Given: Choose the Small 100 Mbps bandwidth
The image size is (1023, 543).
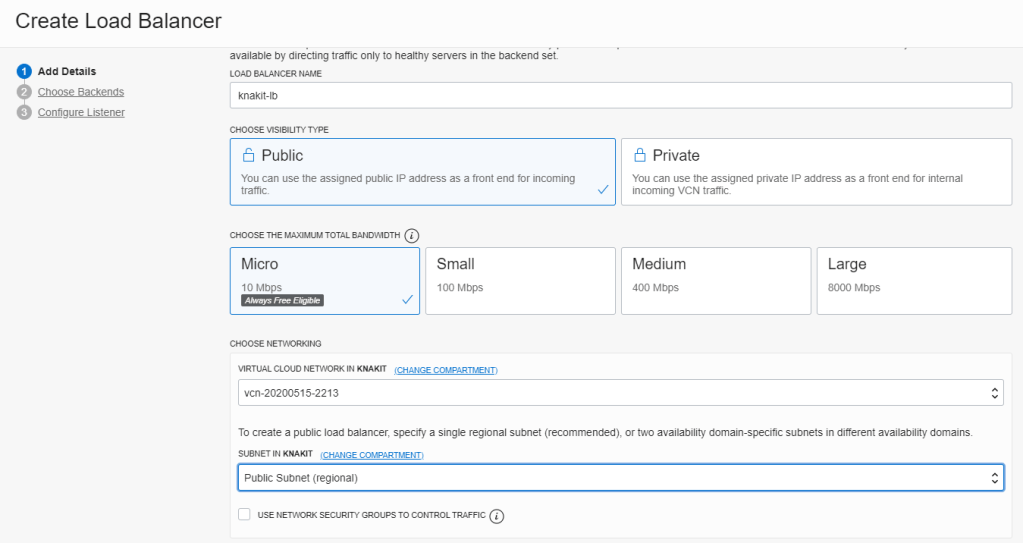Looking at the screenshot, I should click(519, 280).
